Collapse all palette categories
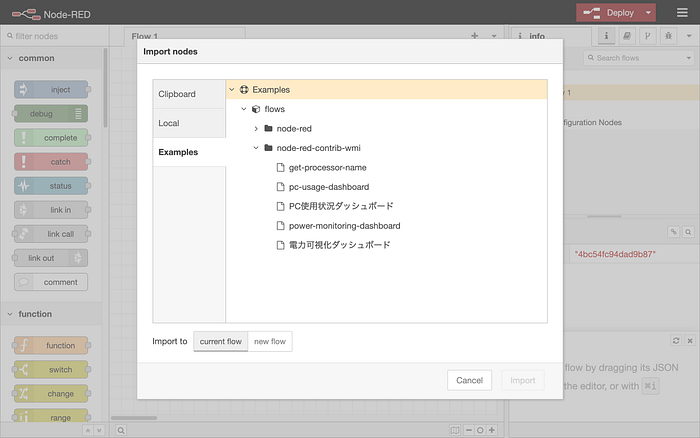This screenshot has width=700, height=438. (x=88, y=430)
